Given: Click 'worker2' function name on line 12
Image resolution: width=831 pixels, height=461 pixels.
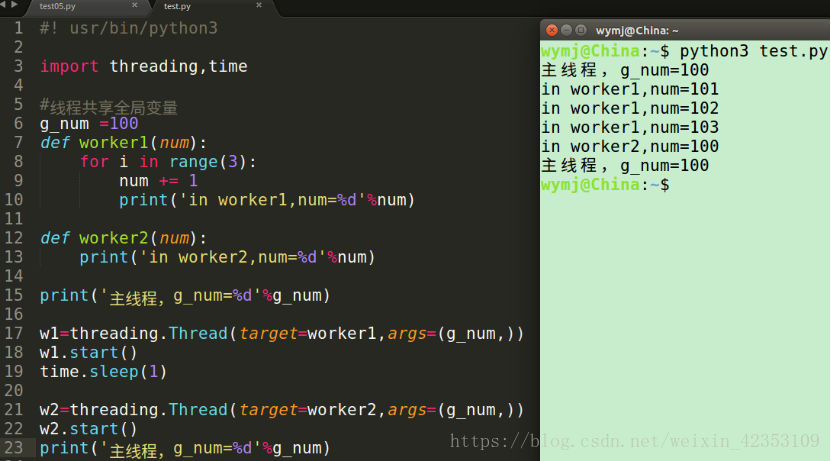Looking at the screenshot, I should coord(114,238).
